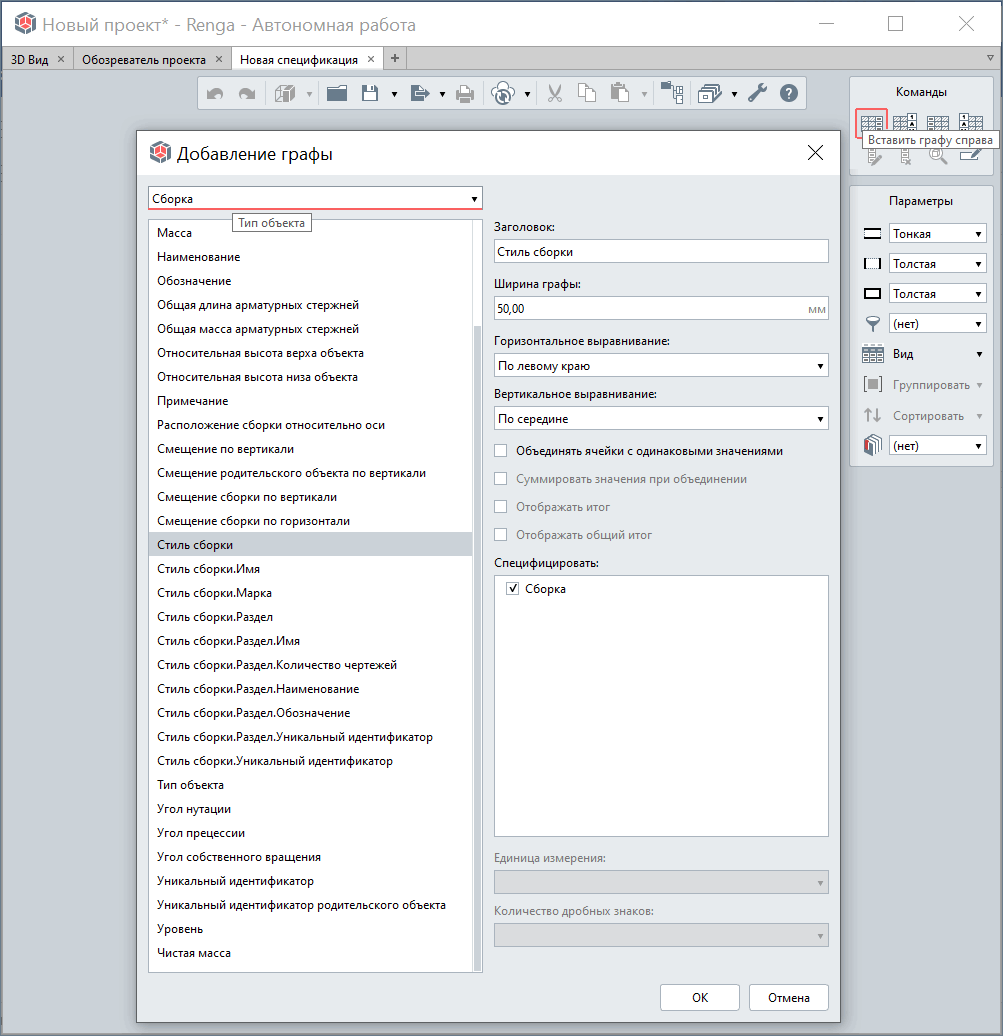Click the funnel filter icon in Параметры
The image size is (1003, 1036).
pyautogui.click(x=873, y=324)
